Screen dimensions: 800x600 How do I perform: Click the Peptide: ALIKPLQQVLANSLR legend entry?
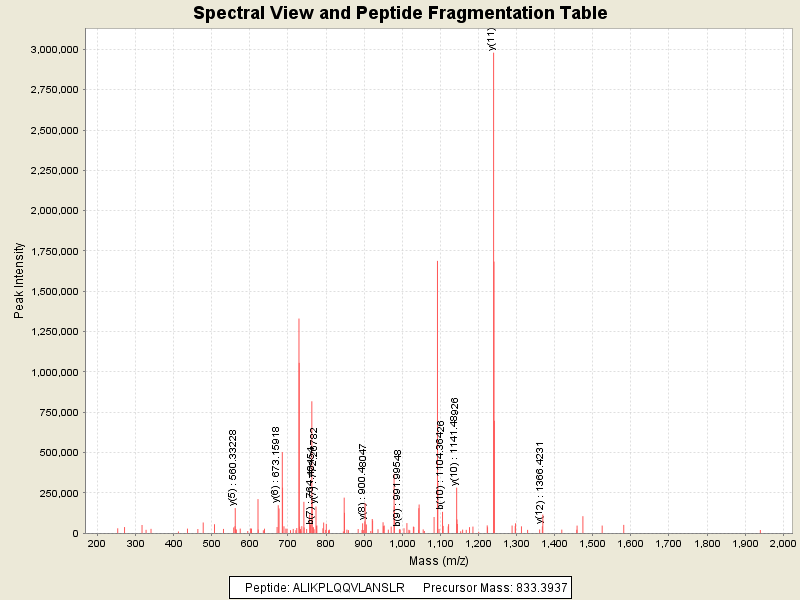pos(325,588)
